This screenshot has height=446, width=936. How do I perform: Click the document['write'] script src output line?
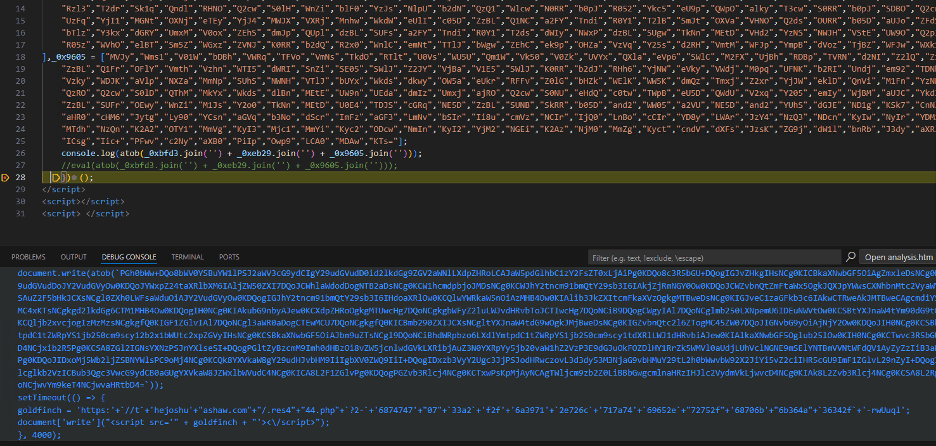click(x=173, y=422)
